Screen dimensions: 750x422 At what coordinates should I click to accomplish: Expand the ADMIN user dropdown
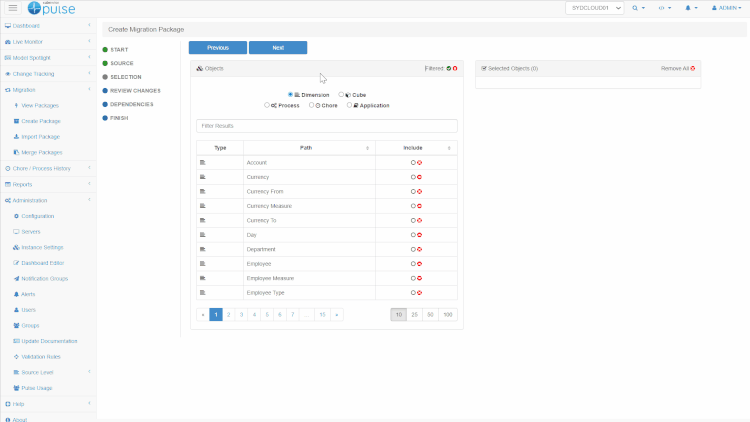coord(725,8)
